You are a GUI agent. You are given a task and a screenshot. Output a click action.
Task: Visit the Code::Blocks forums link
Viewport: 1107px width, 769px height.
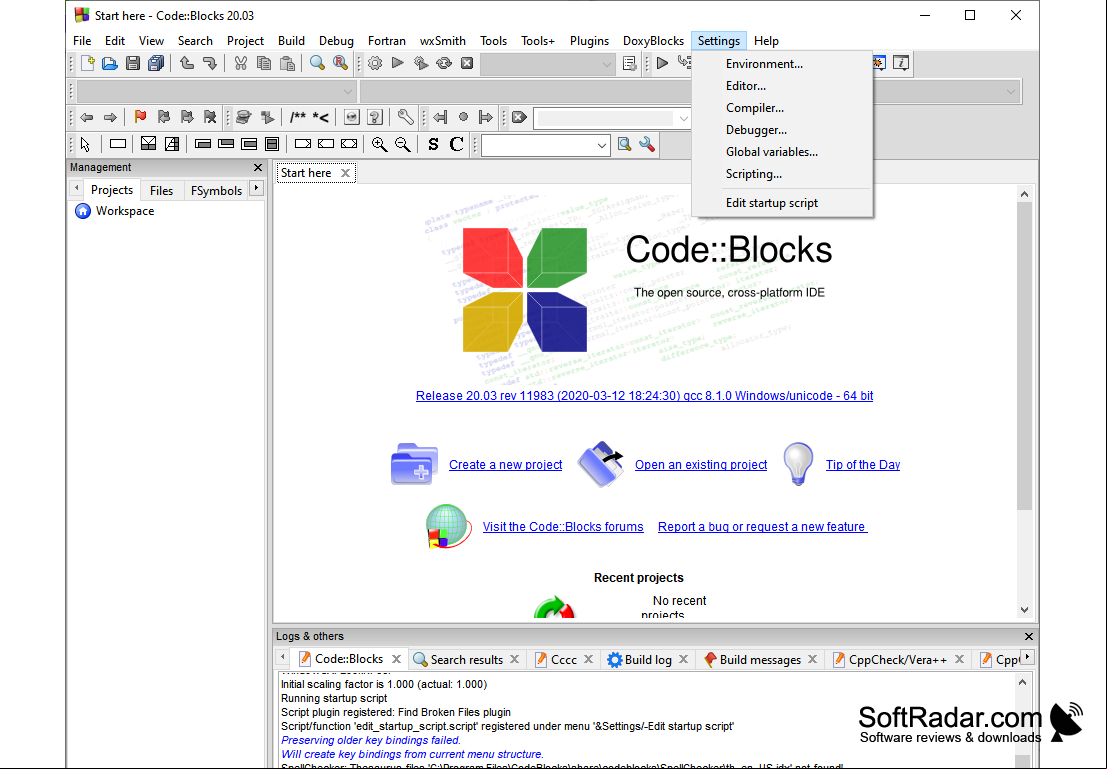point(563,527)
